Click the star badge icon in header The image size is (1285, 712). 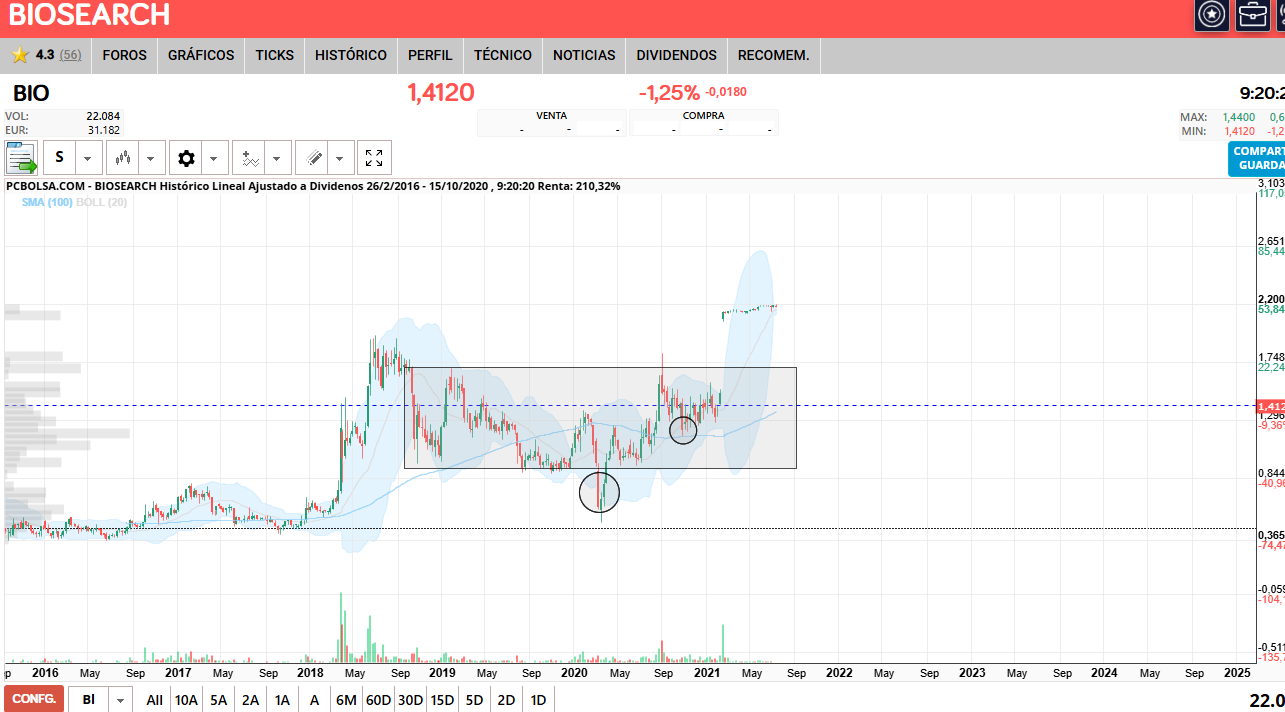[x=1212, y=15]
